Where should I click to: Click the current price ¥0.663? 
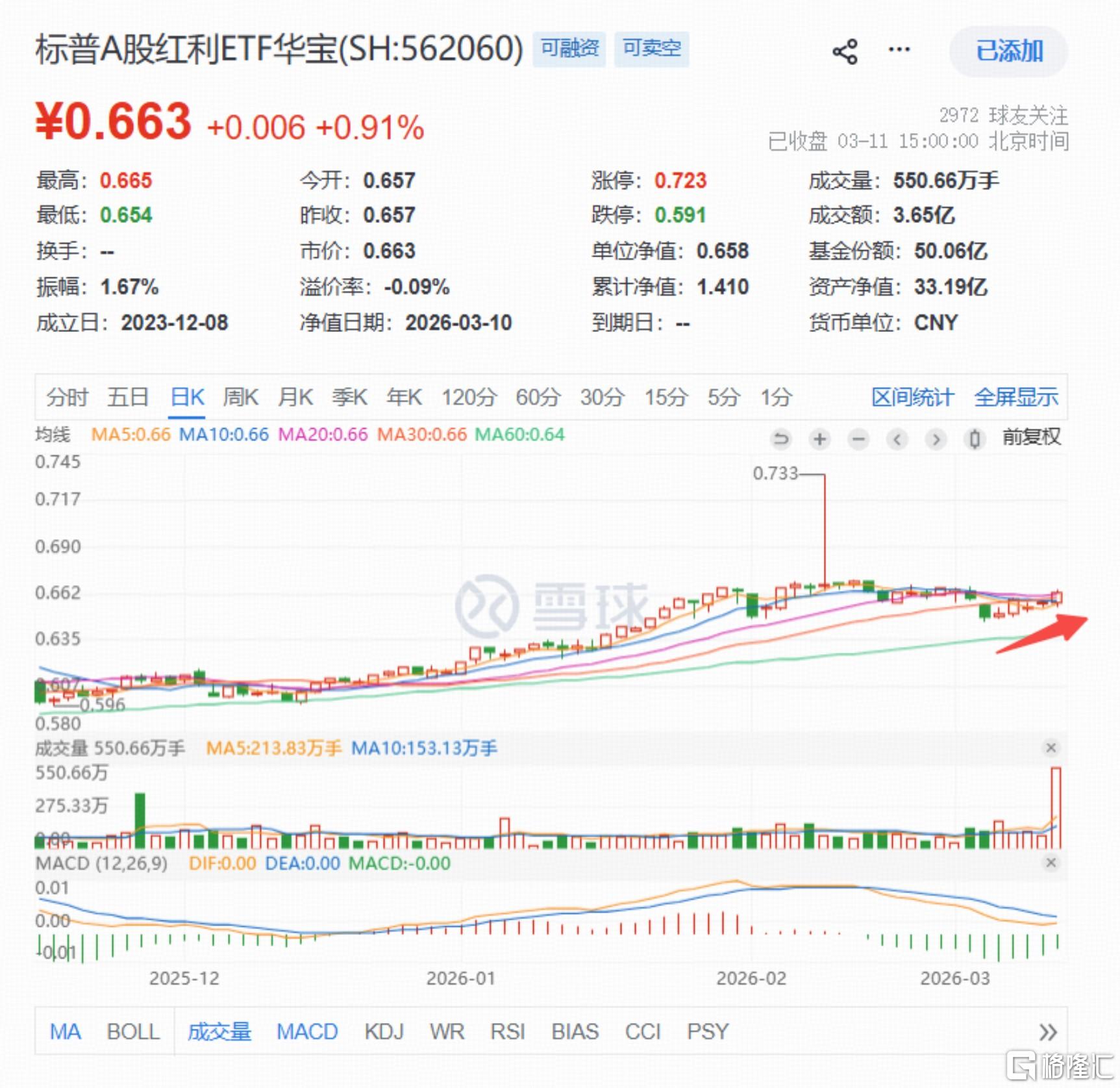pos(114,121)
